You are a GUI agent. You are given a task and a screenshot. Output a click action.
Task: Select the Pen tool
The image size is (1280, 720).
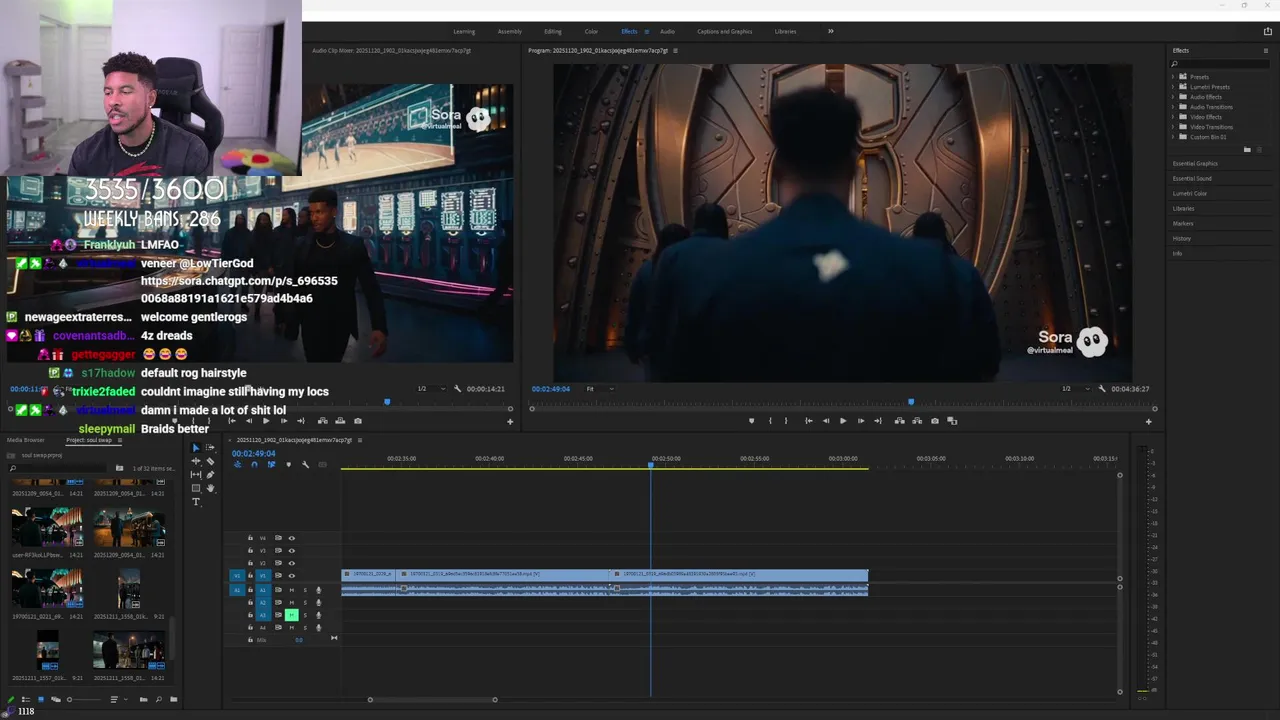(210, 475)
